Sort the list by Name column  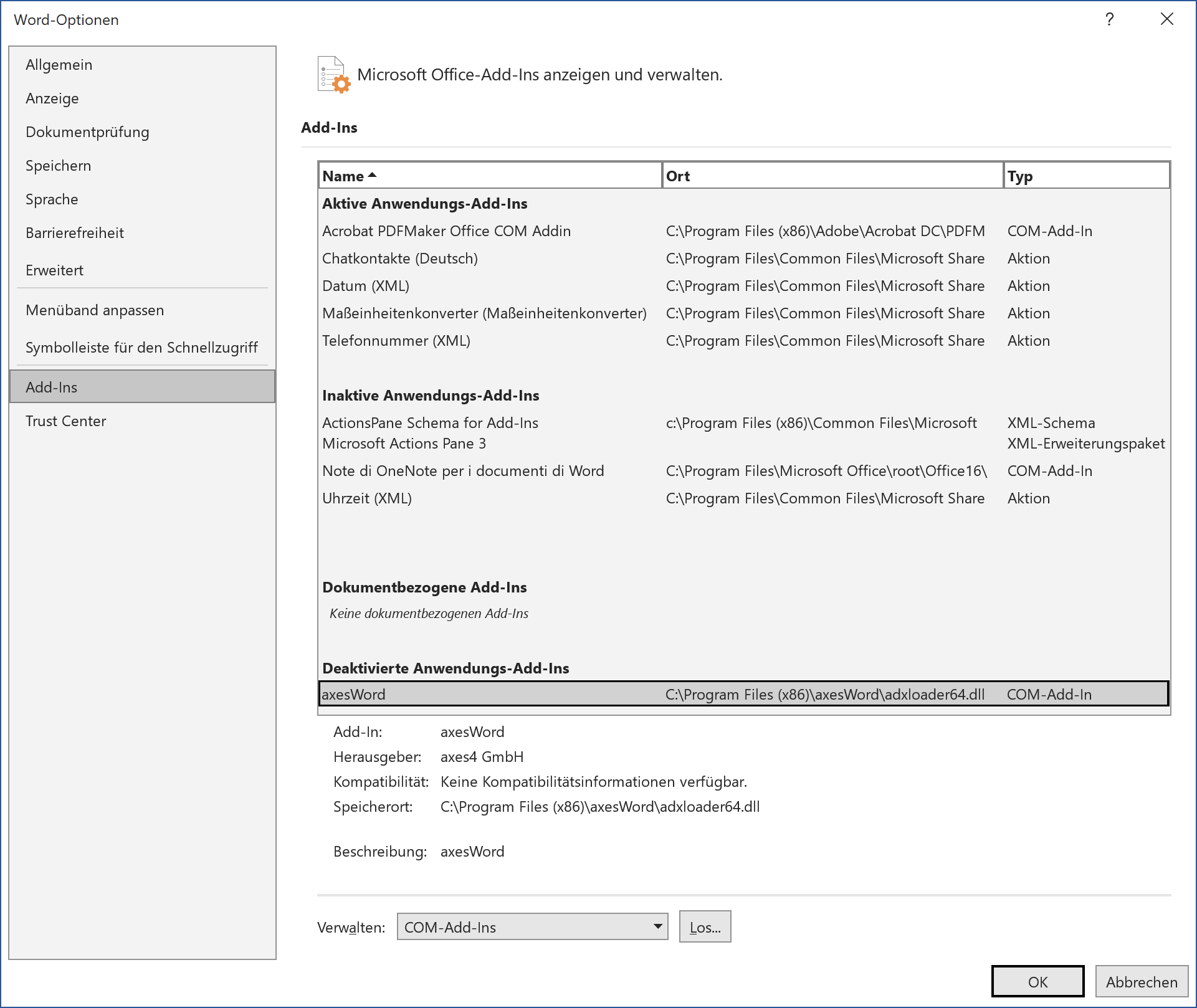pos(490,176)
